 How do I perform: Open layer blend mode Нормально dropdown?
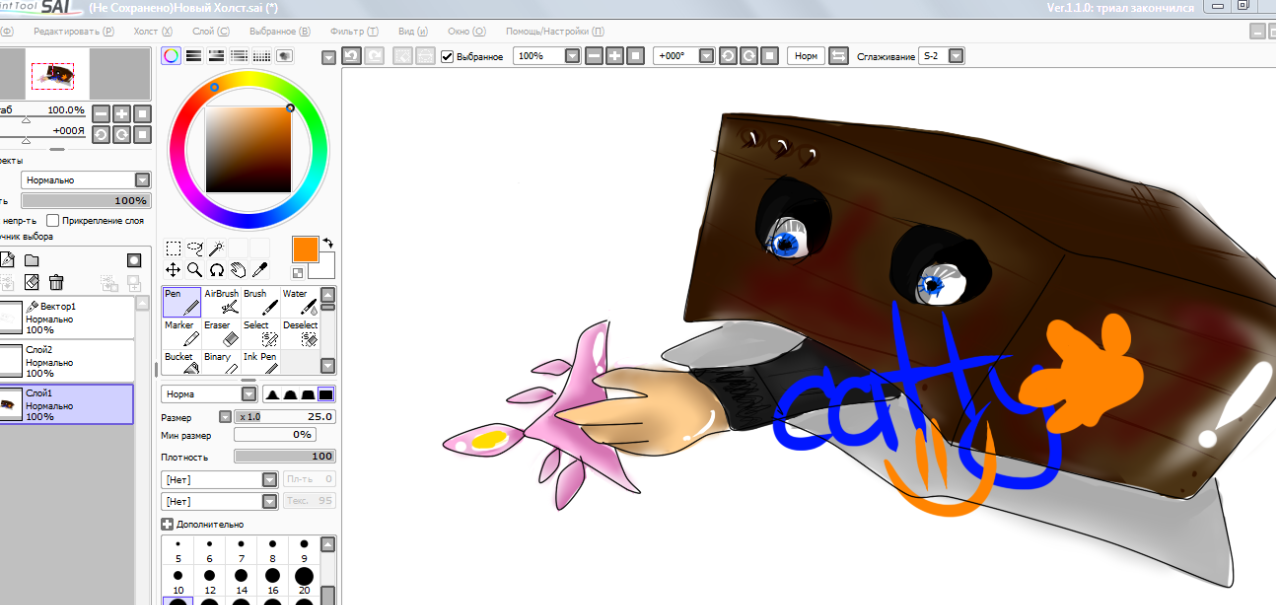click(x=142, y=180)
